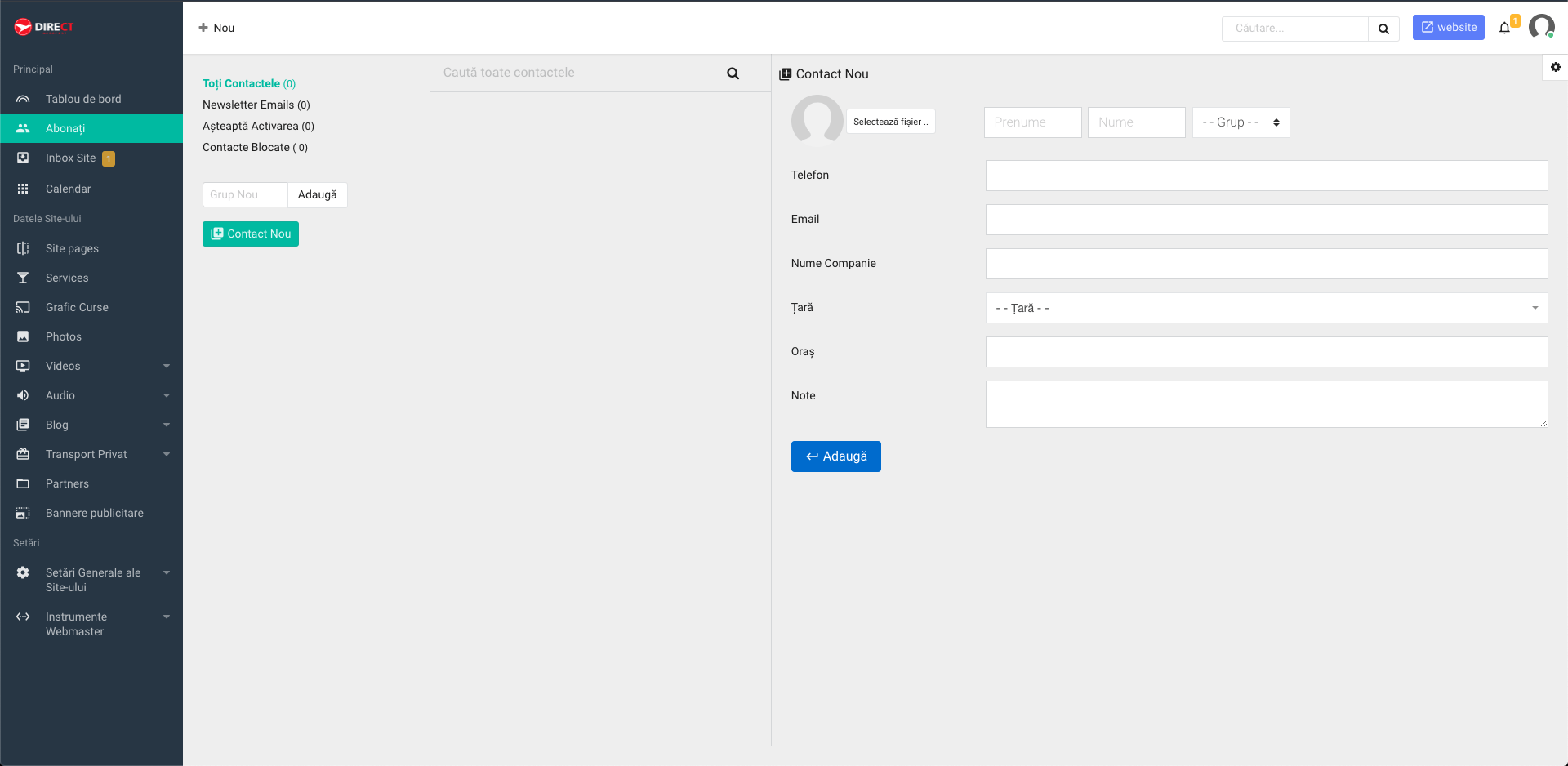The height and width of the screenshot is (766, 1568).
Task: Click the blue Adaugă submit button
Action: [835, 456]
